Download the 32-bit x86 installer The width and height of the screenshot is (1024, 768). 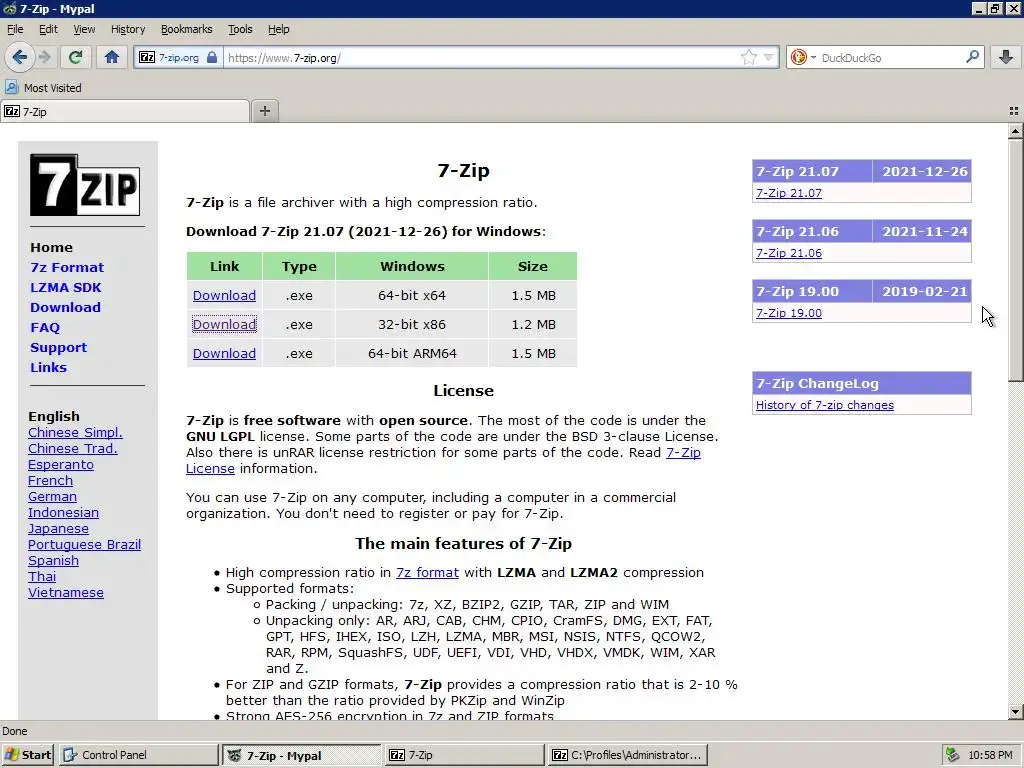point(224,324)
